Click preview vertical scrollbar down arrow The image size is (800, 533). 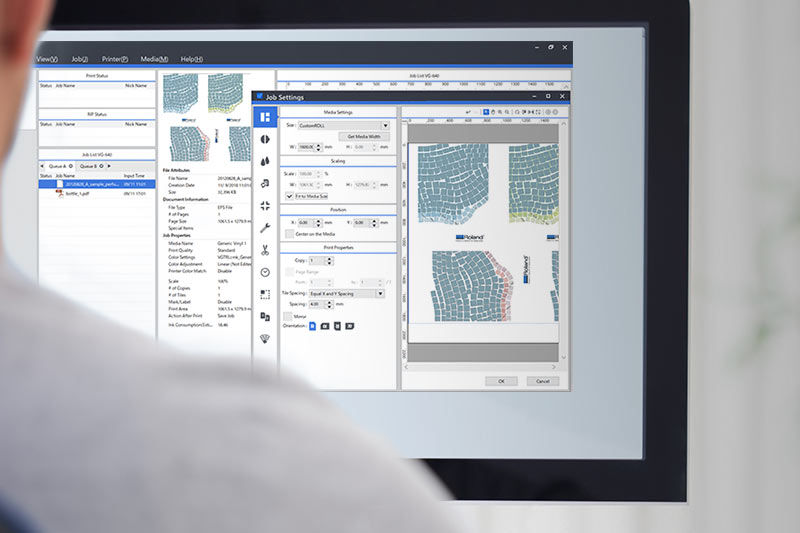pos(563,357)
